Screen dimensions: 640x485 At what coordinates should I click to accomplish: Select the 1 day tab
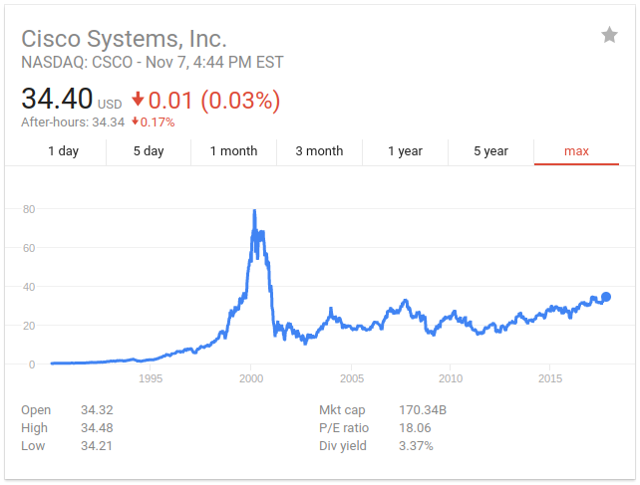(63, 151)
